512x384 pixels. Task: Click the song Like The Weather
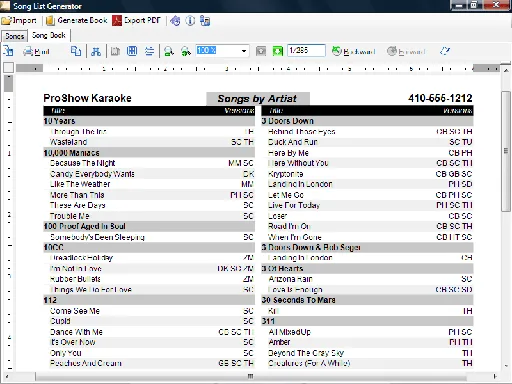click(80, 184)
